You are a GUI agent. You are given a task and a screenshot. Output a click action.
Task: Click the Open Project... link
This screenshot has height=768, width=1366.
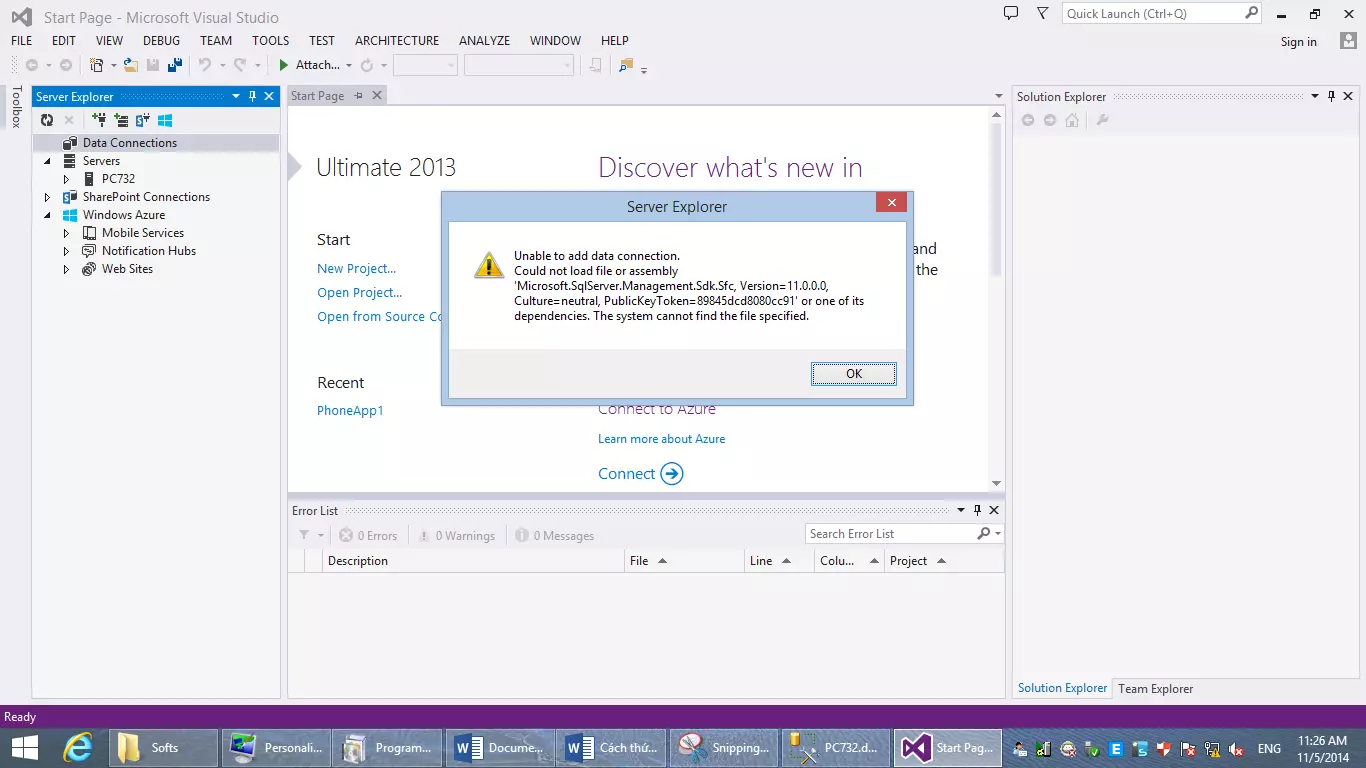point(360,292)
